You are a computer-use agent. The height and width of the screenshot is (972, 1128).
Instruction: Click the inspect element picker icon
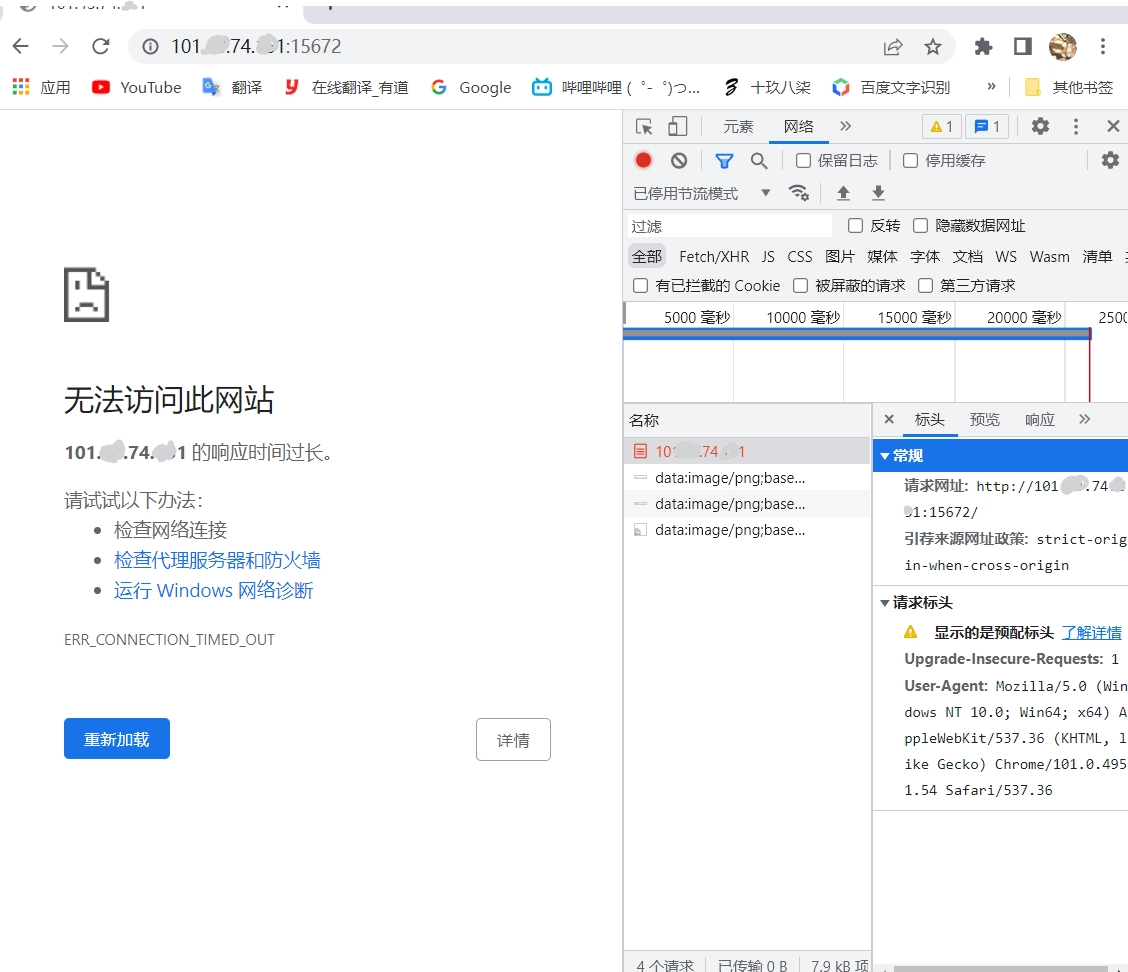[x=644, y=126]
